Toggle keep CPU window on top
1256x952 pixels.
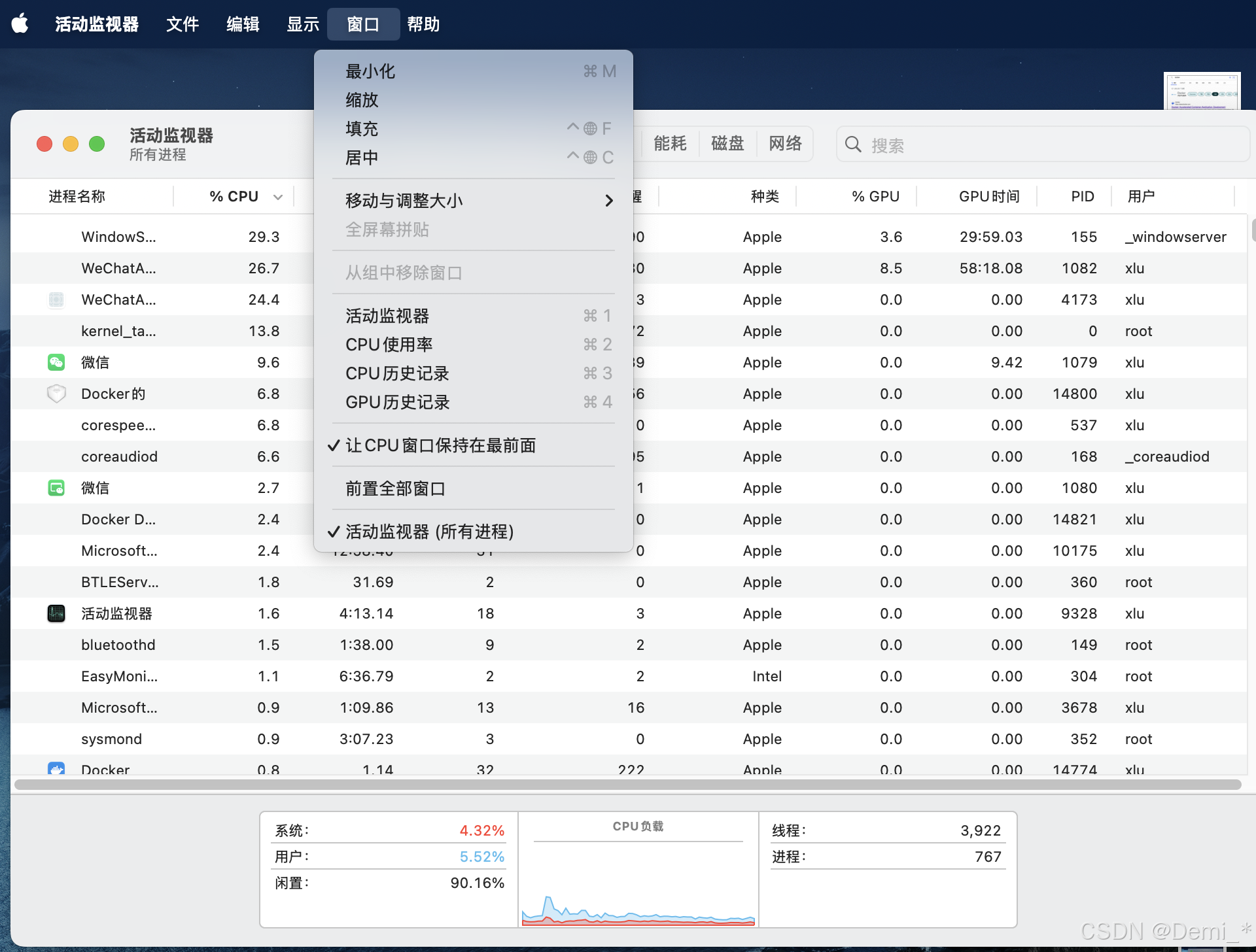click(x=440, y=445)
